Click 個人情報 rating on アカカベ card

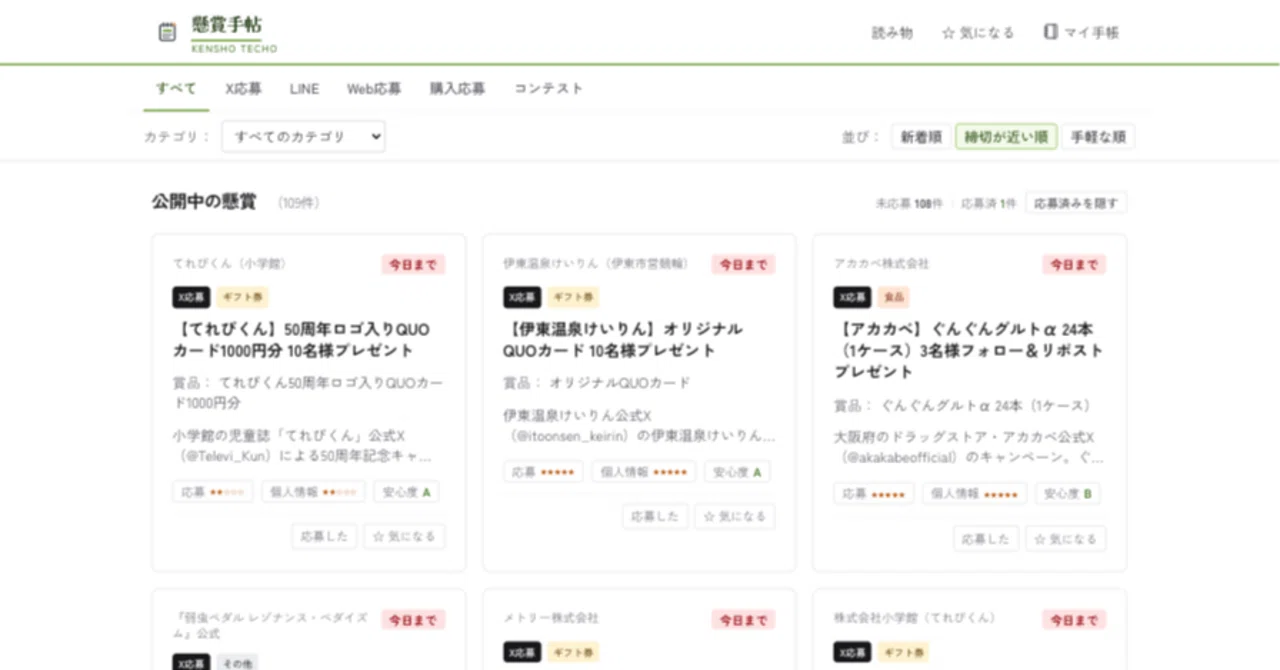click(975, 494)
